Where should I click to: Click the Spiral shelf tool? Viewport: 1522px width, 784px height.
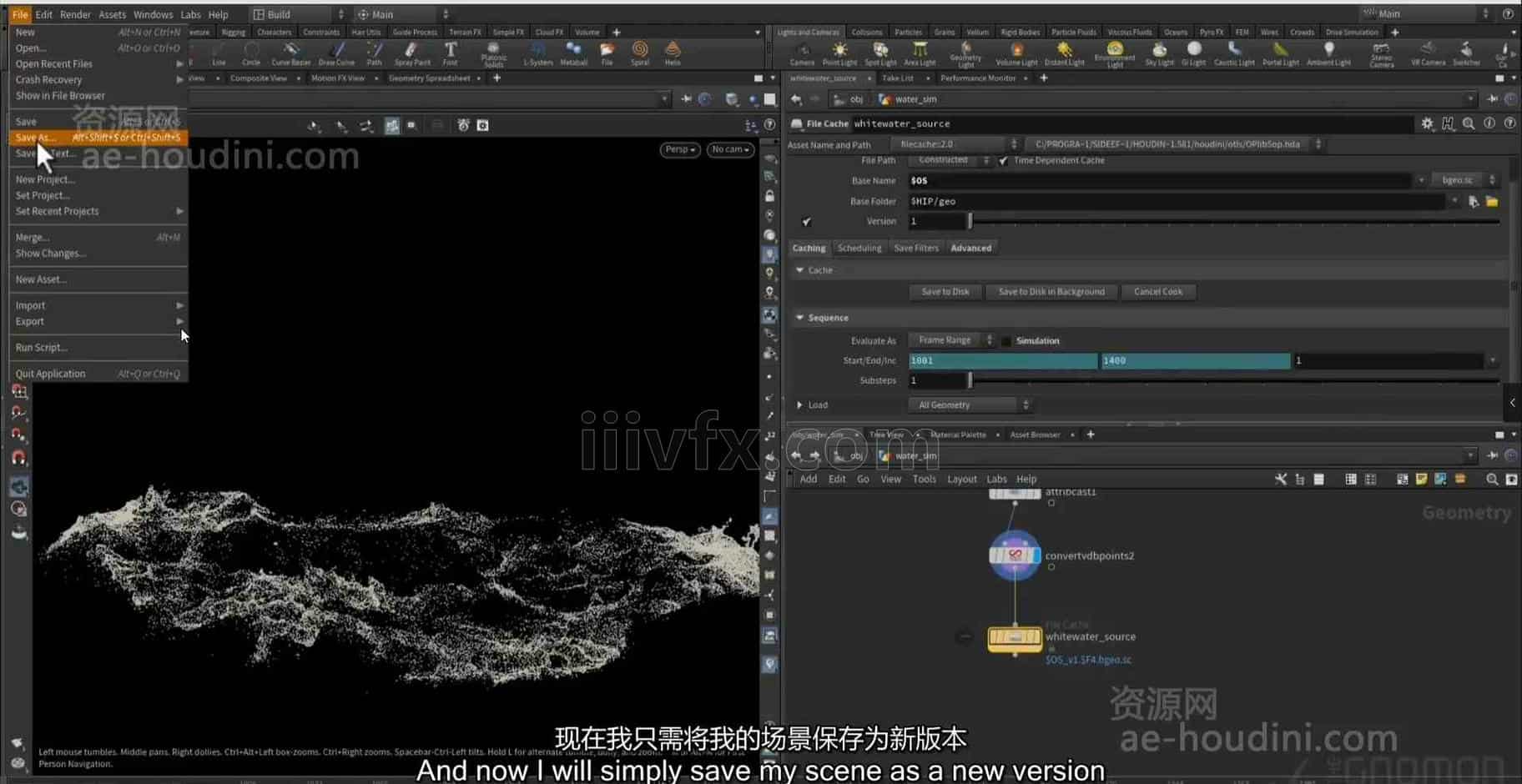coord(640,53)
